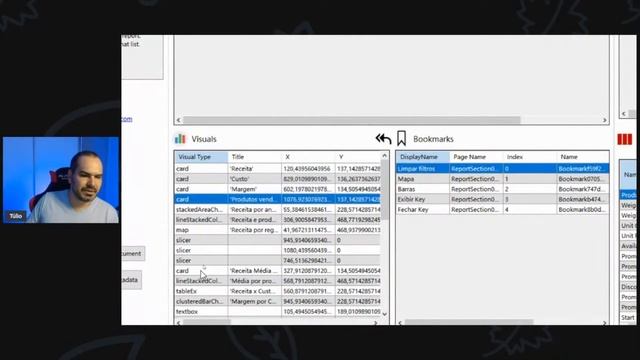Click the upper panel horizontal scrollbar thumb
The image size is (640, 360).
coord(351,120)
